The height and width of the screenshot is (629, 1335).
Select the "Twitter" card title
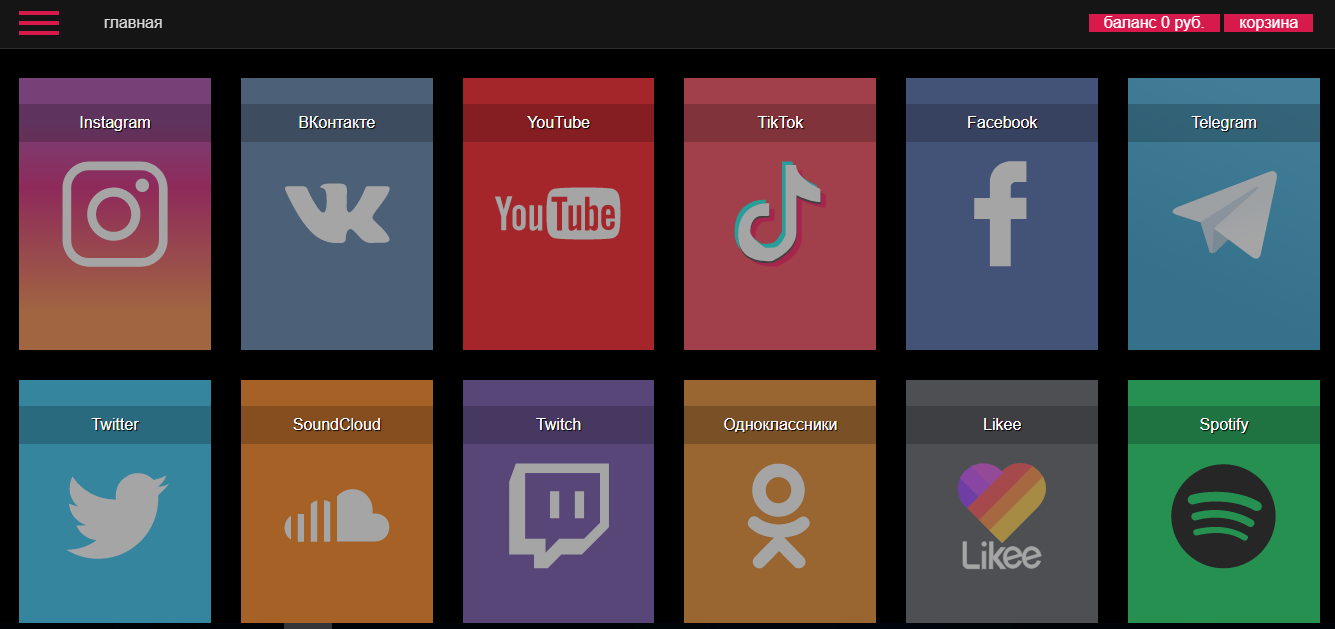(x=115, y=425)
